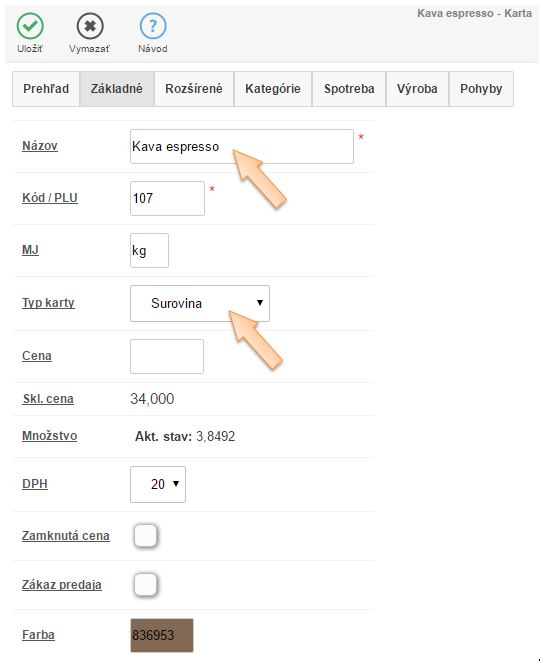The height and width of the screenshot is (661, 540).
Task: Open the Rozšírené tab
Action: [x=194, y=89]
